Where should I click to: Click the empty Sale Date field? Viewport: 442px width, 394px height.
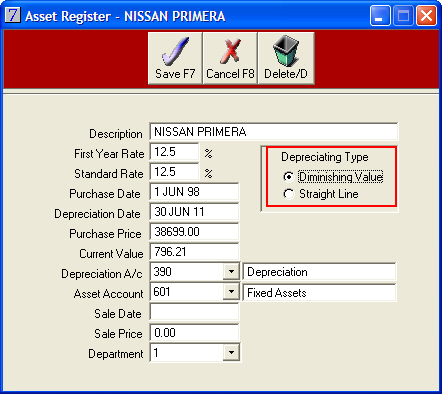pos(194,312)
